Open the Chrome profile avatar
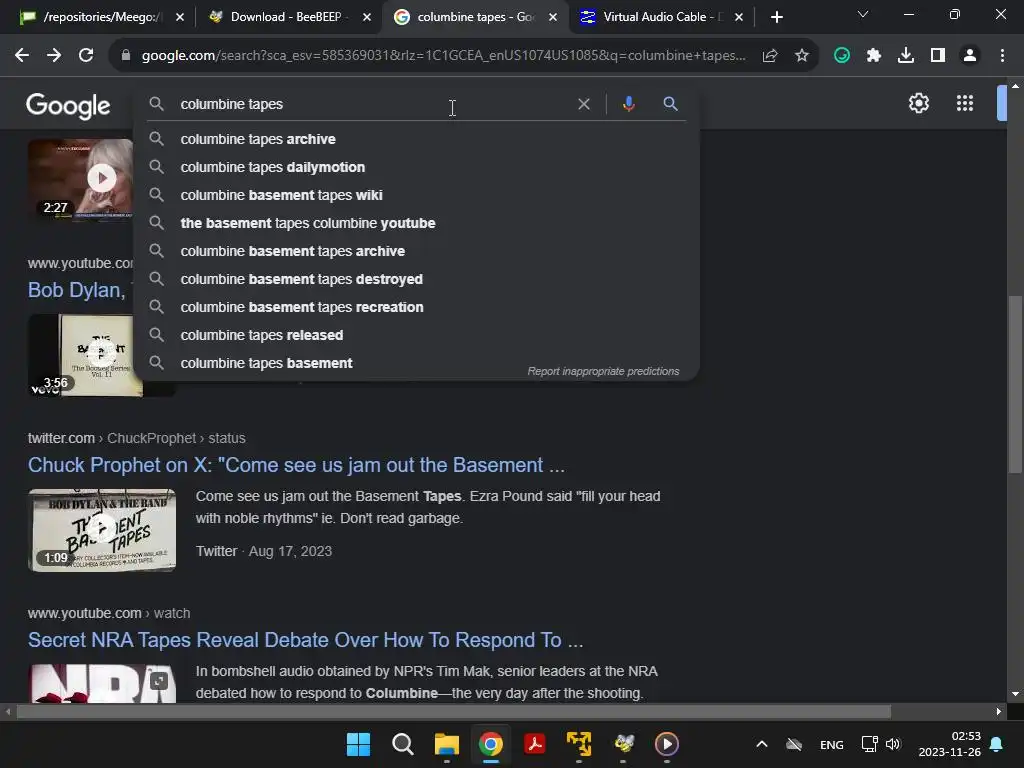 (970, 56)
